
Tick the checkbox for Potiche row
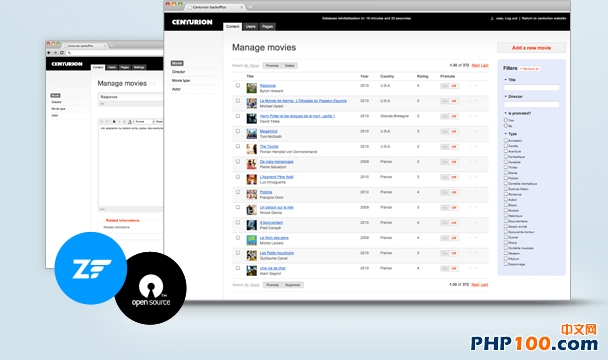[x=238, y=192]
